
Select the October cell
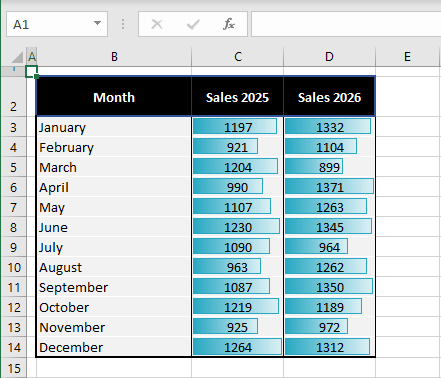pos(114,307)
